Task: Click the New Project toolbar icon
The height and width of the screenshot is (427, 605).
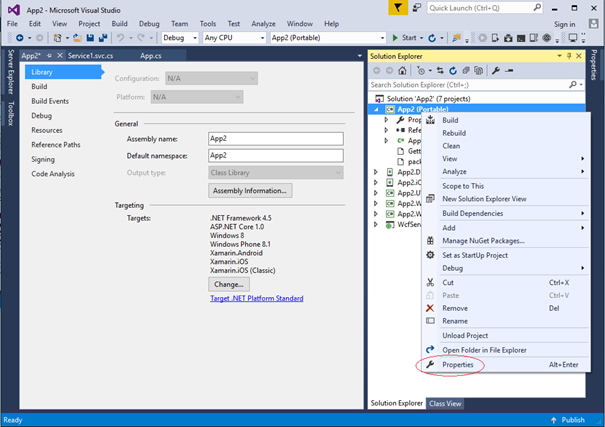Action: point(57,38)
